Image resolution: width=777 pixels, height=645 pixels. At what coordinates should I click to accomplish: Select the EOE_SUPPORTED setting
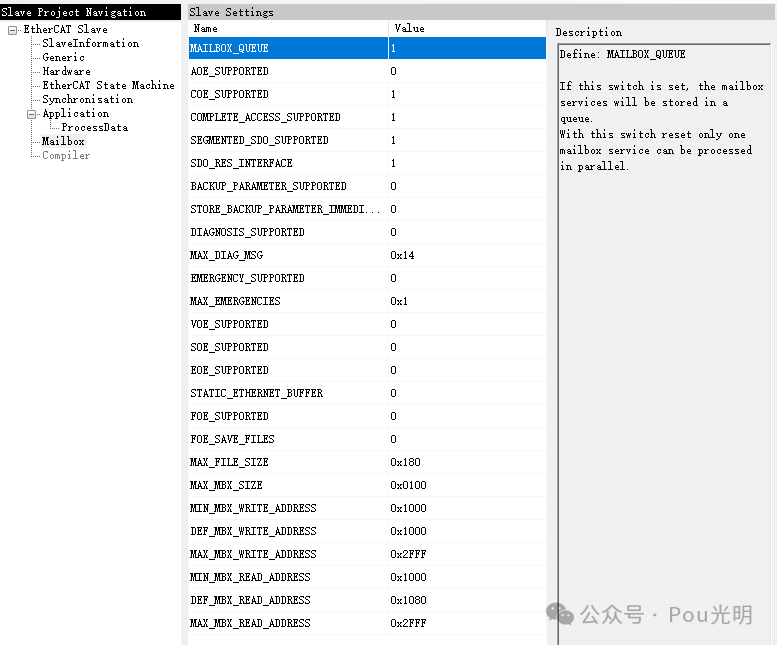coord(367,370)
